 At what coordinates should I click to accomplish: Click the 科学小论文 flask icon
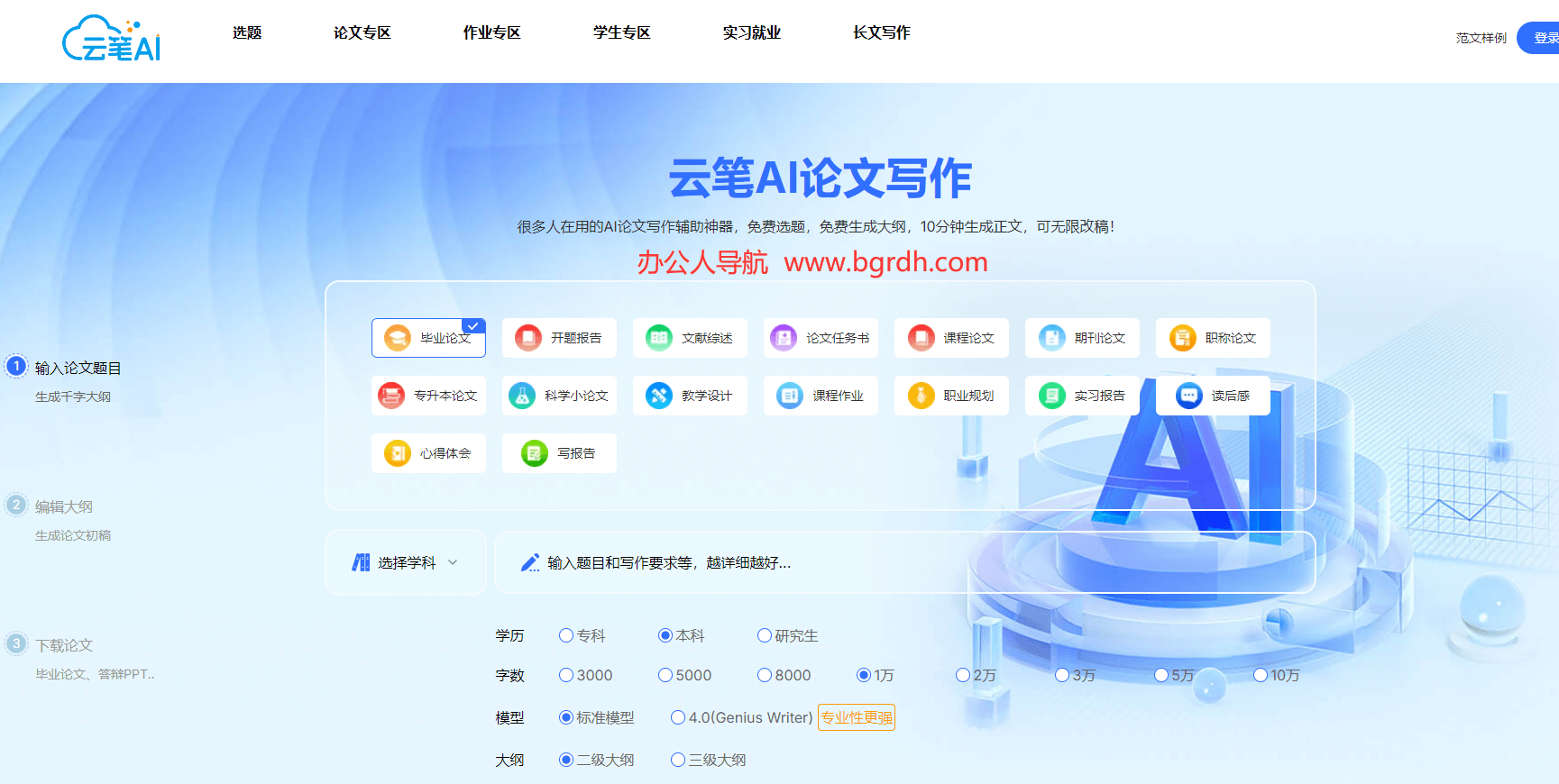(x=522, y=396)
